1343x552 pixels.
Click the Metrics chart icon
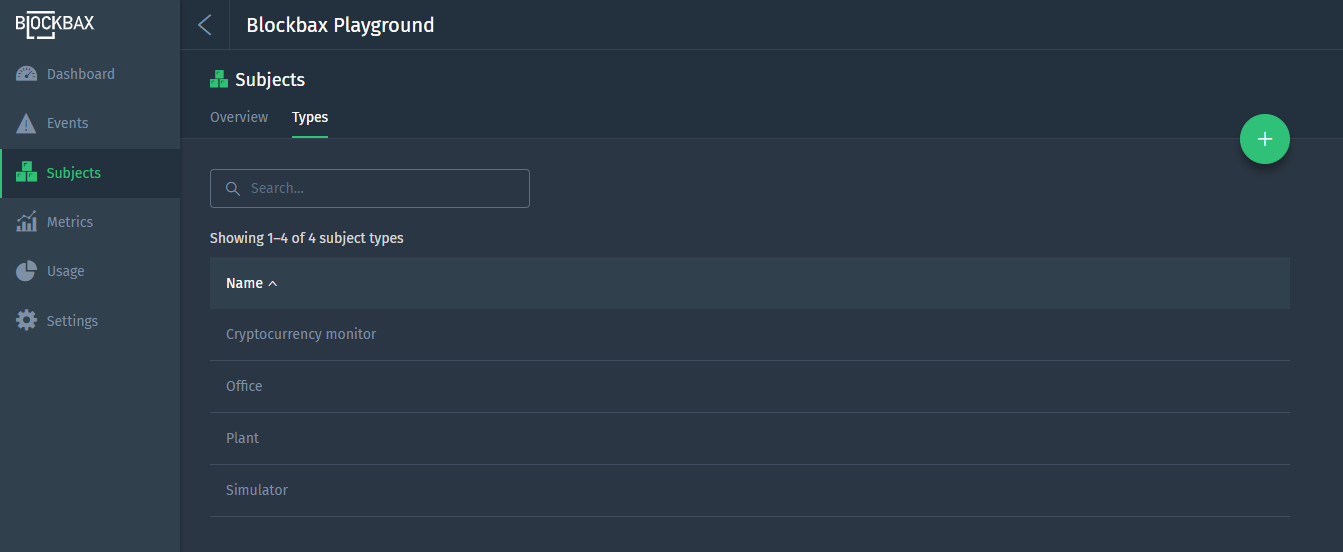27,222
